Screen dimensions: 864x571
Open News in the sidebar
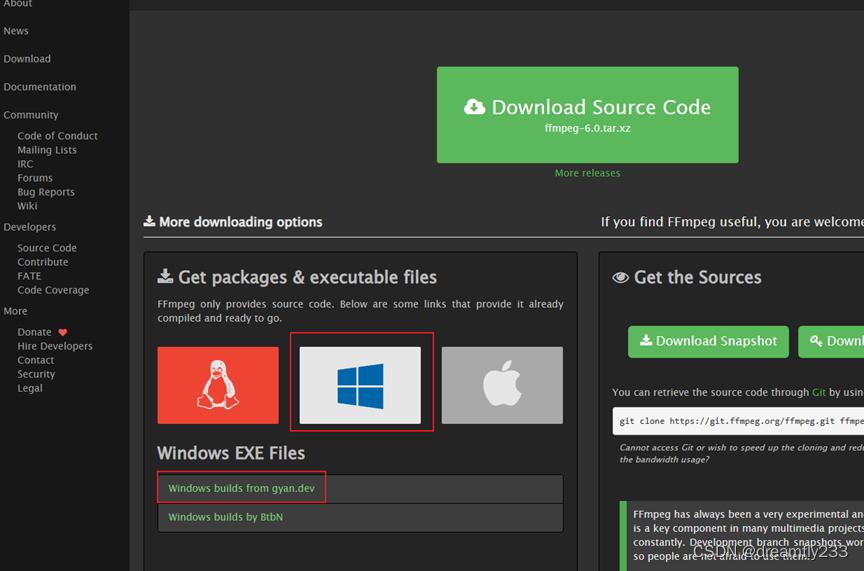point(16,31)
